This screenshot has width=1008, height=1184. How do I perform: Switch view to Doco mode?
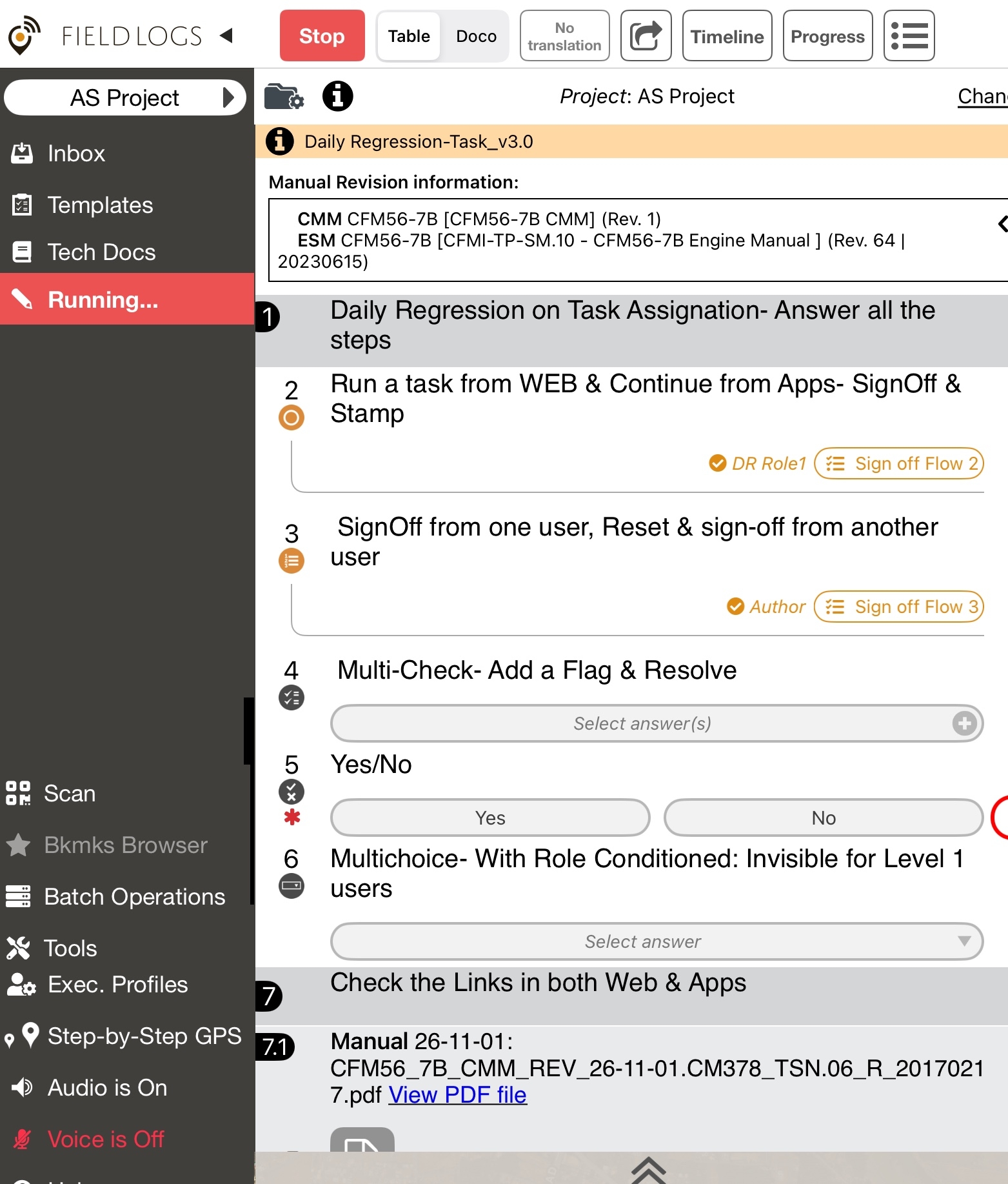[476, 36]
